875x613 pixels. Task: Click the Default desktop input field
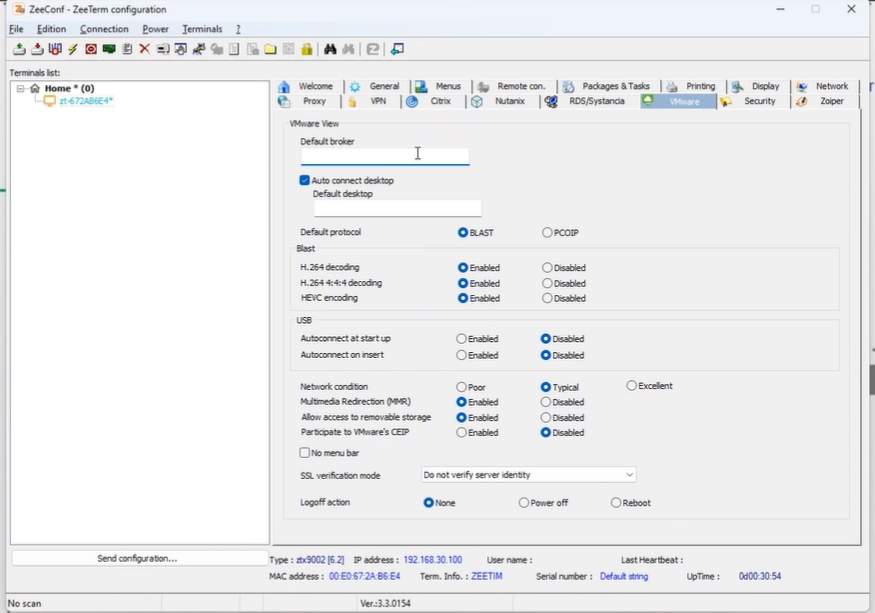[x=397, y=208]
